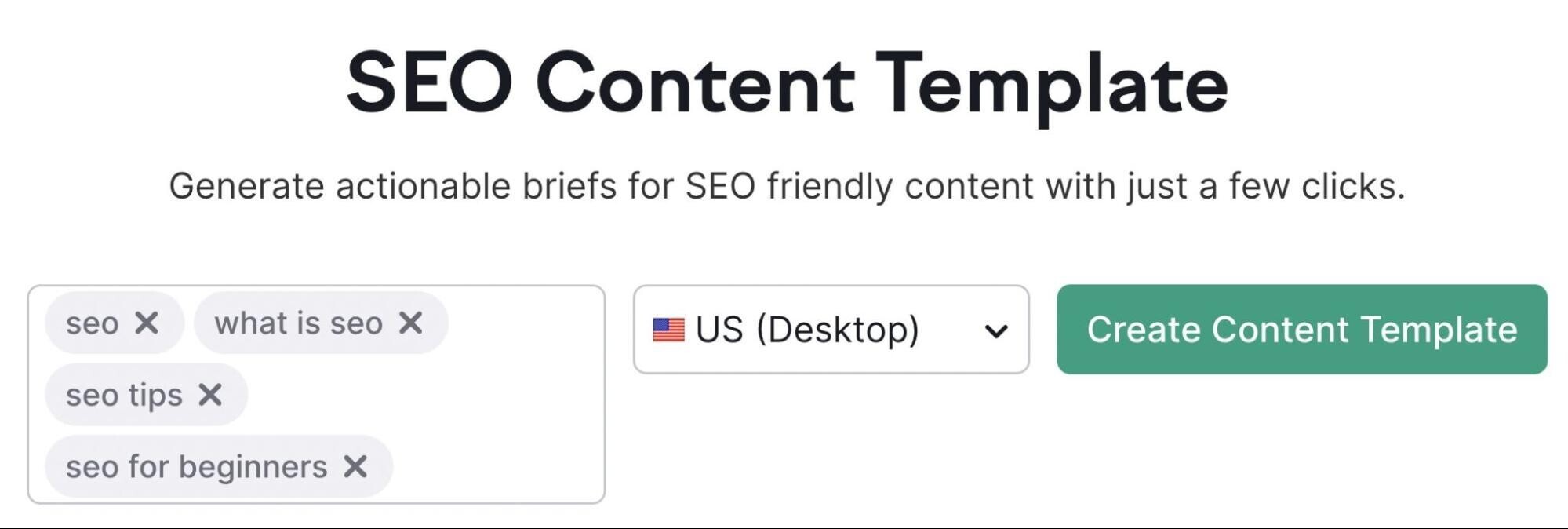Select the "what is seo" chip label

(299, 323)
